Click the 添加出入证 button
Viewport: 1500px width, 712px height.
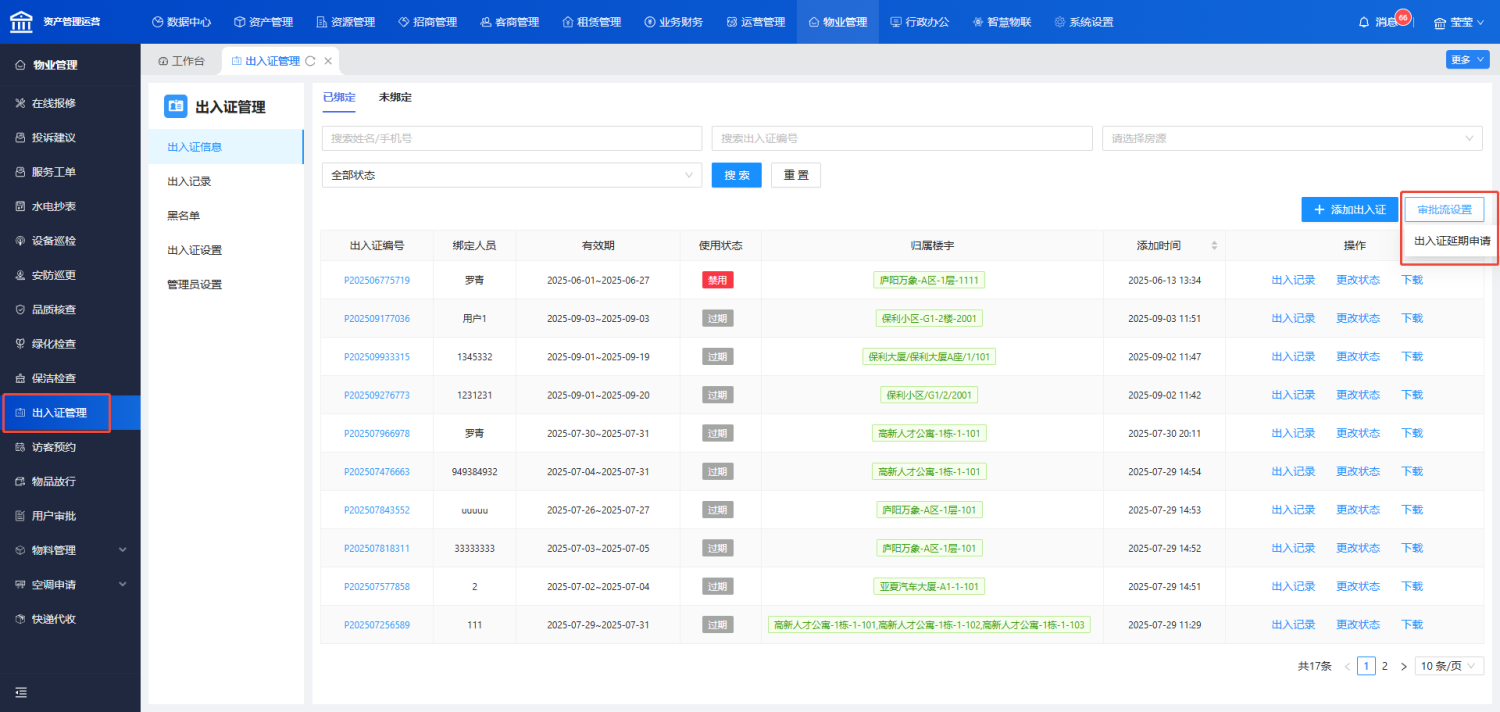(1349, 210)
